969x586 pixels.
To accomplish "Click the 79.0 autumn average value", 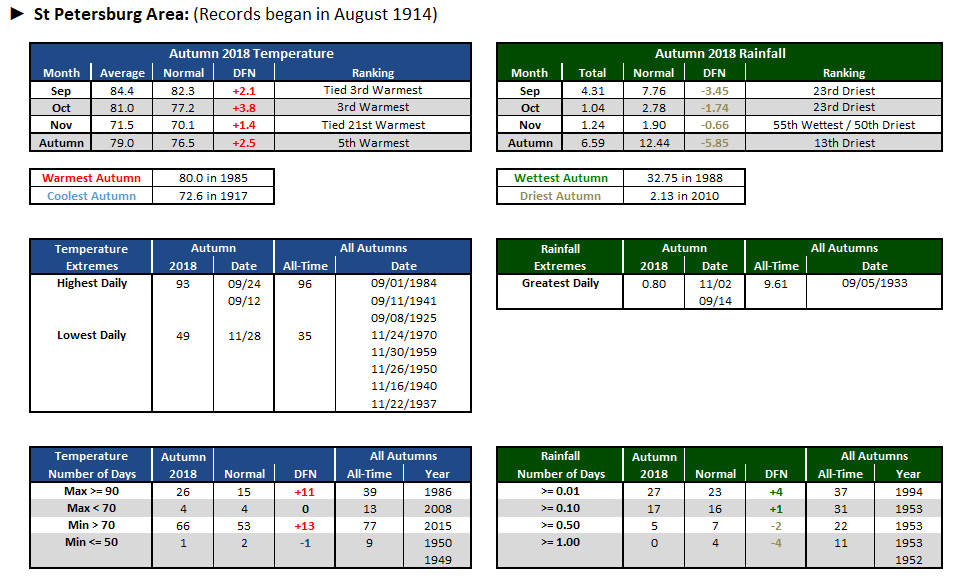I will pos(122,143).
